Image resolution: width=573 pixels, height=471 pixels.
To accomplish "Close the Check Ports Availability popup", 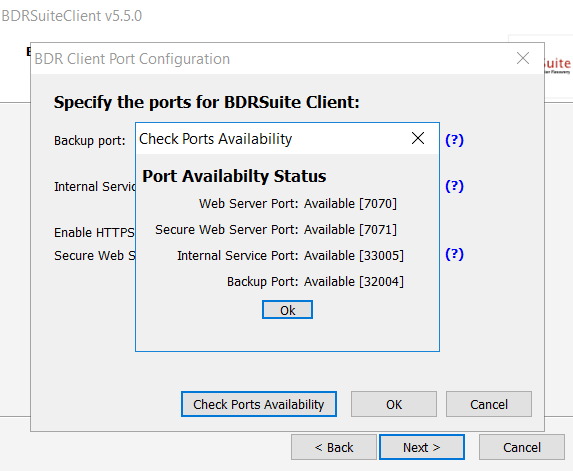I will (418, 138).
